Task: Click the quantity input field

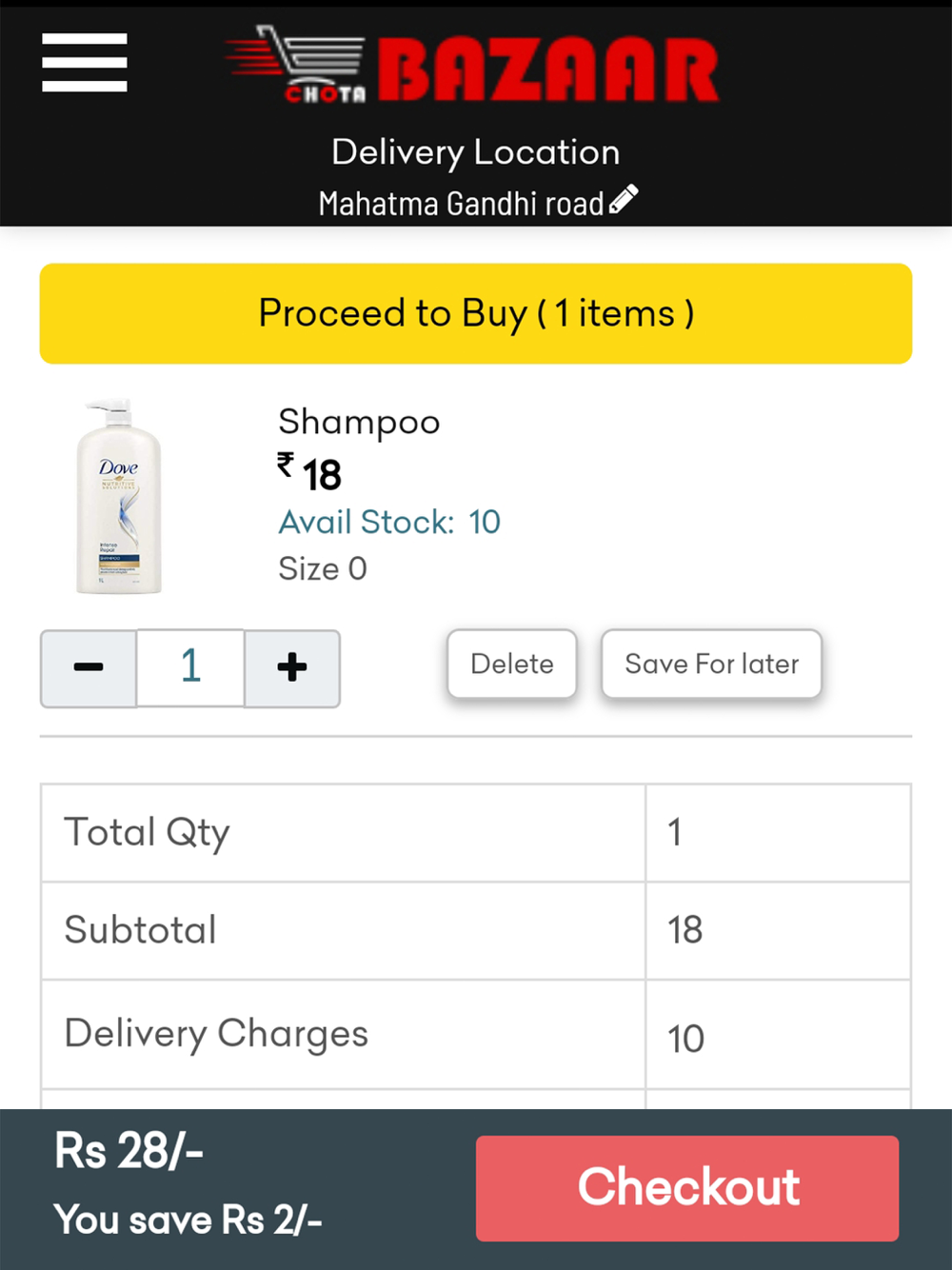Action: pyautogui.click(x=190, y=668)
